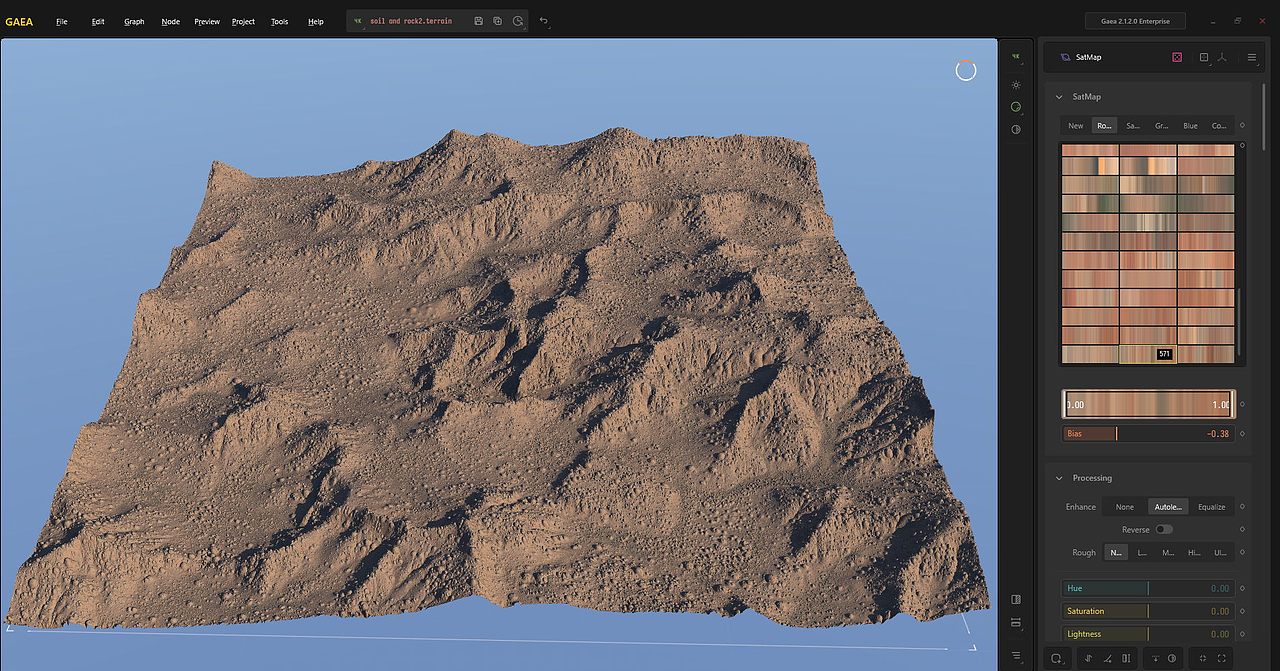Collapse the Processing section
This screenshot has height=671, width=1280.
[x=1059, y=478]
